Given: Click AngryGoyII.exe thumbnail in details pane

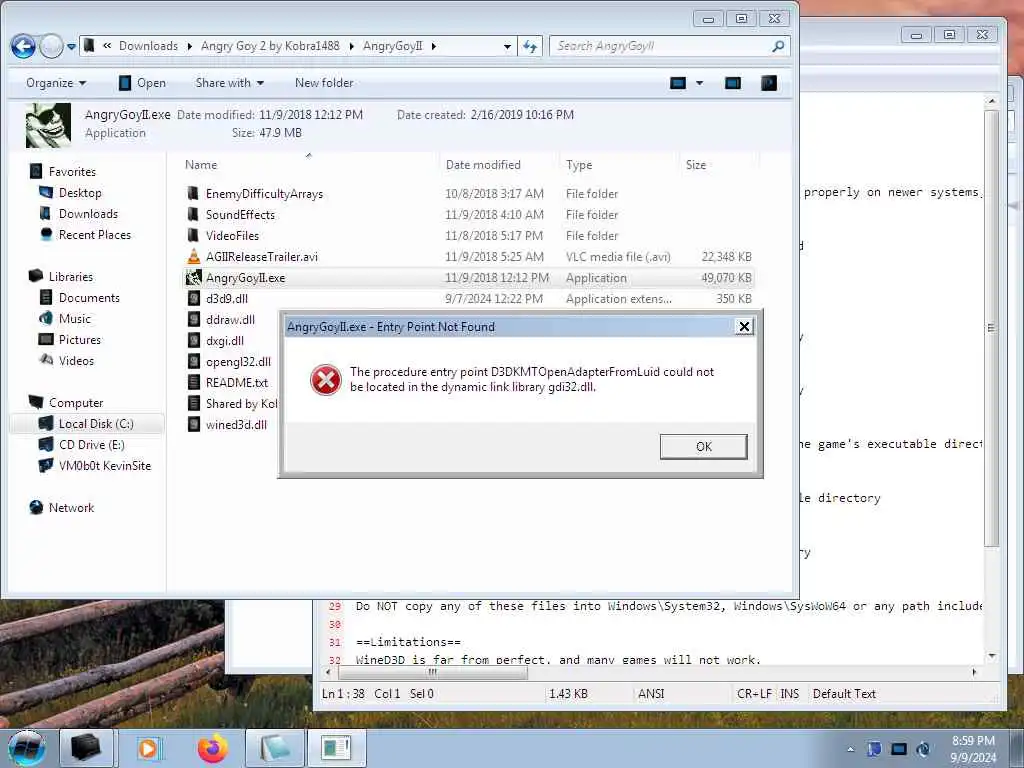Looking at the screenshot, I should coord(48,125).
